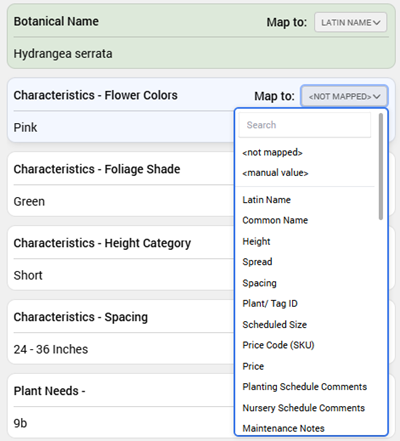This screenshot has height=441, width=400.
Task: Open the Botanical Name LATIN NAME dropdown
Action: click(x=350, y=22)
